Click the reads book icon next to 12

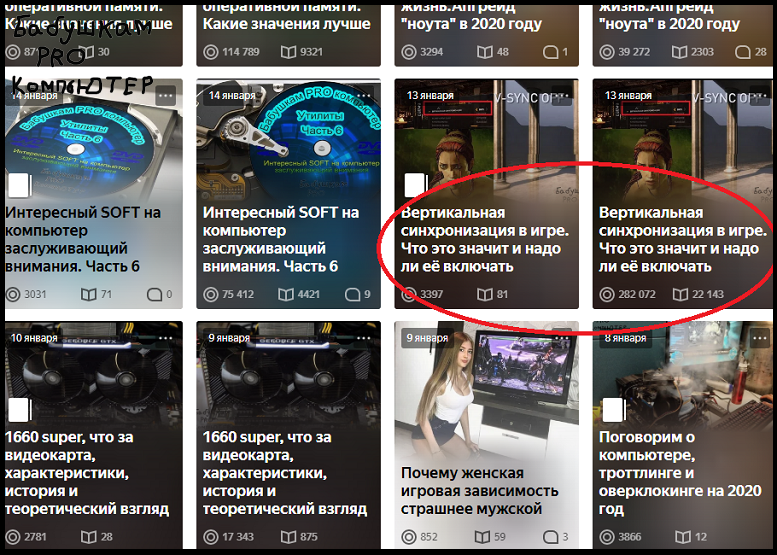click(682, 537)
